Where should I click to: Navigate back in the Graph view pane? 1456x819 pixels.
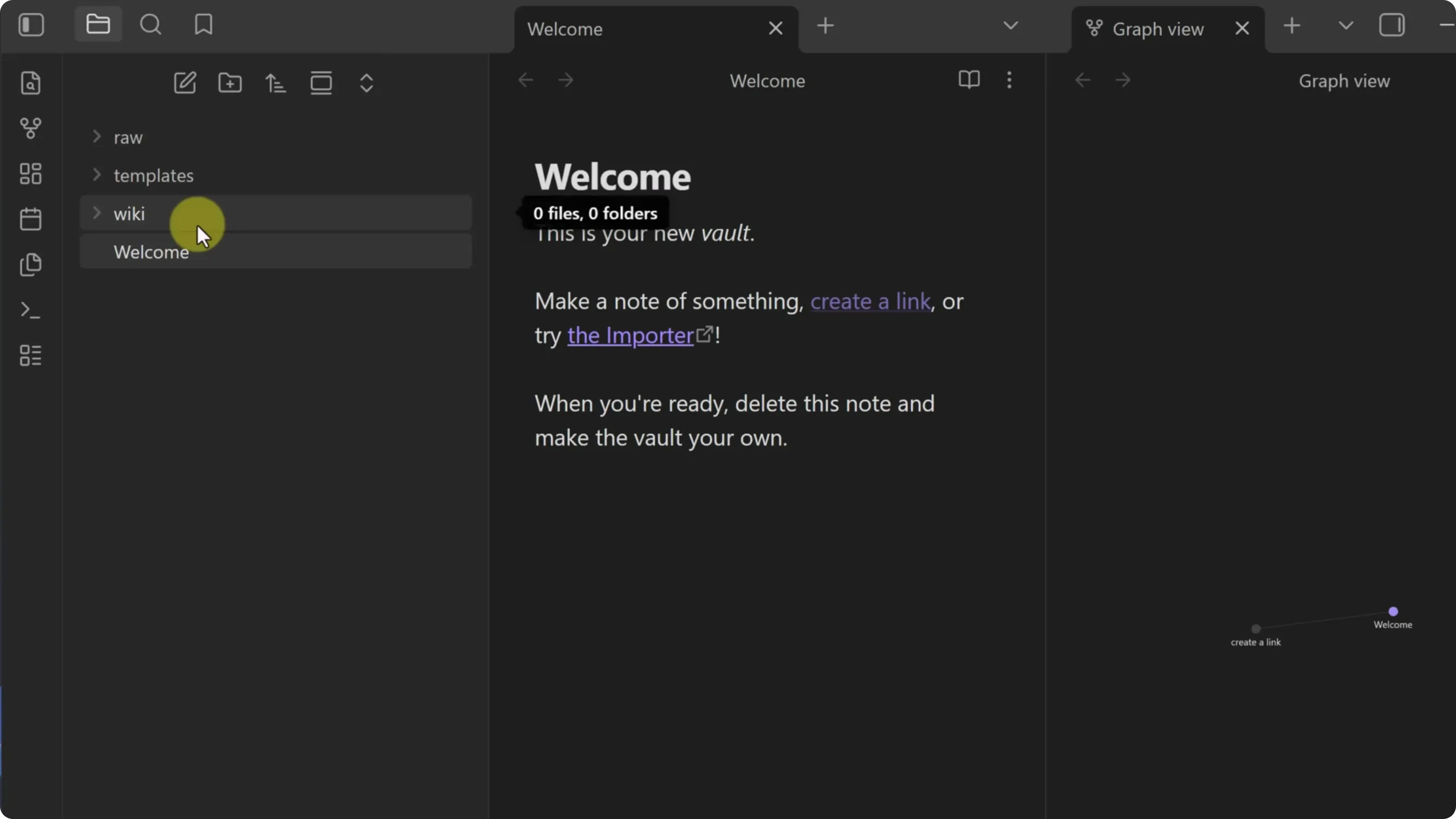[1083, 80]
